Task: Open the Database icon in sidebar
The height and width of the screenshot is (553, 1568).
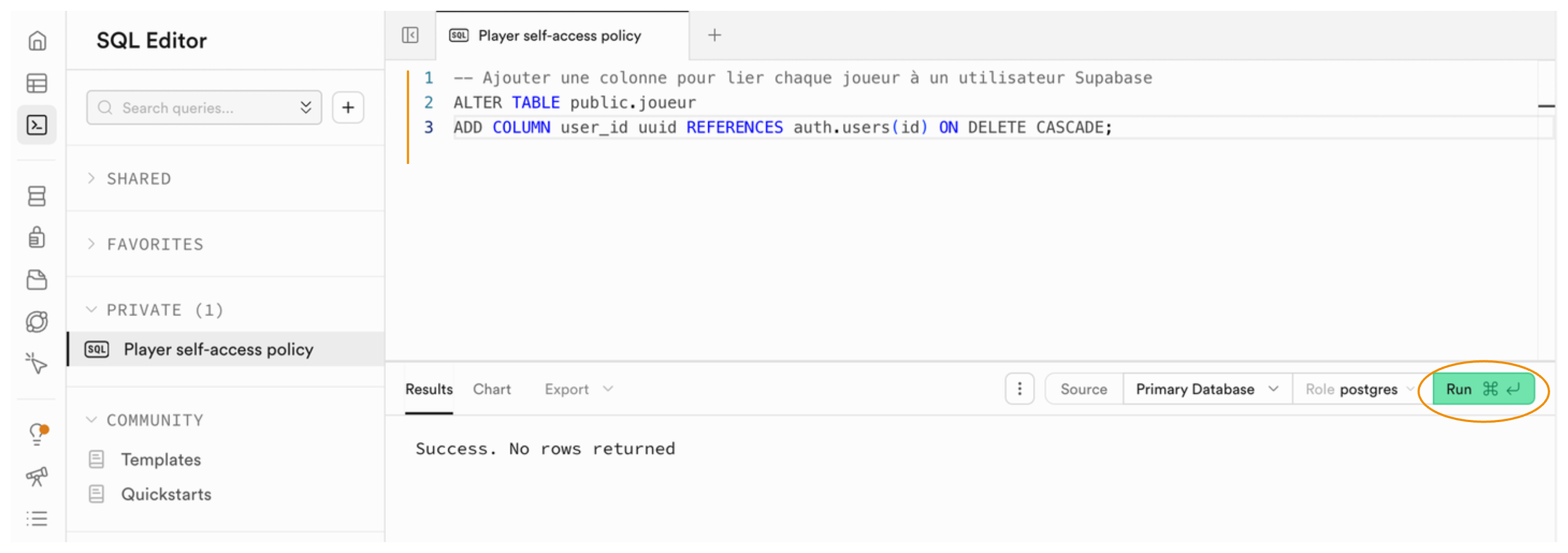Action: click(37, 196)
